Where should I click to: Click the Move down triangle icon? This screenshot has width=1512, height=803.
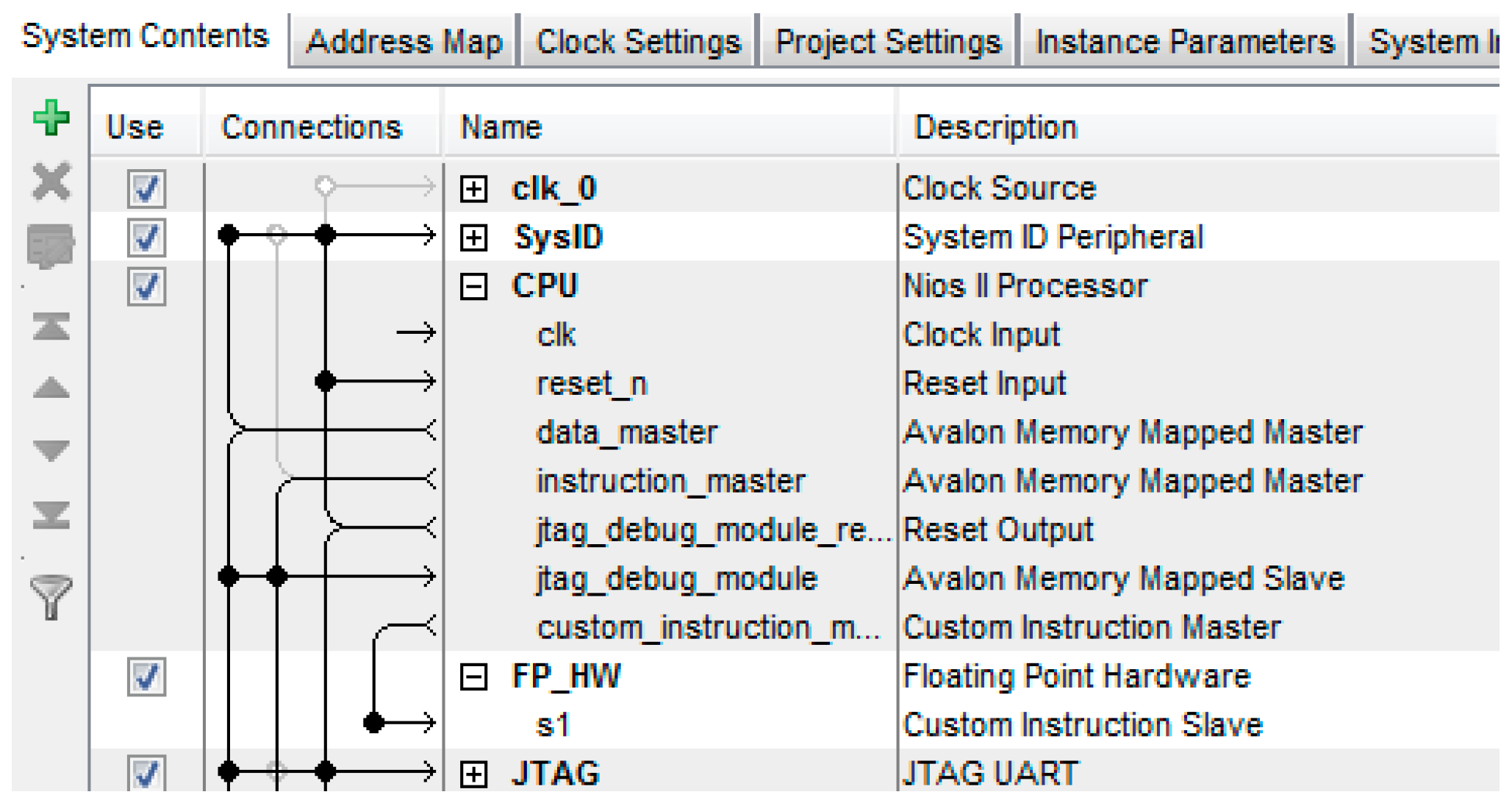tap(51, 450)
